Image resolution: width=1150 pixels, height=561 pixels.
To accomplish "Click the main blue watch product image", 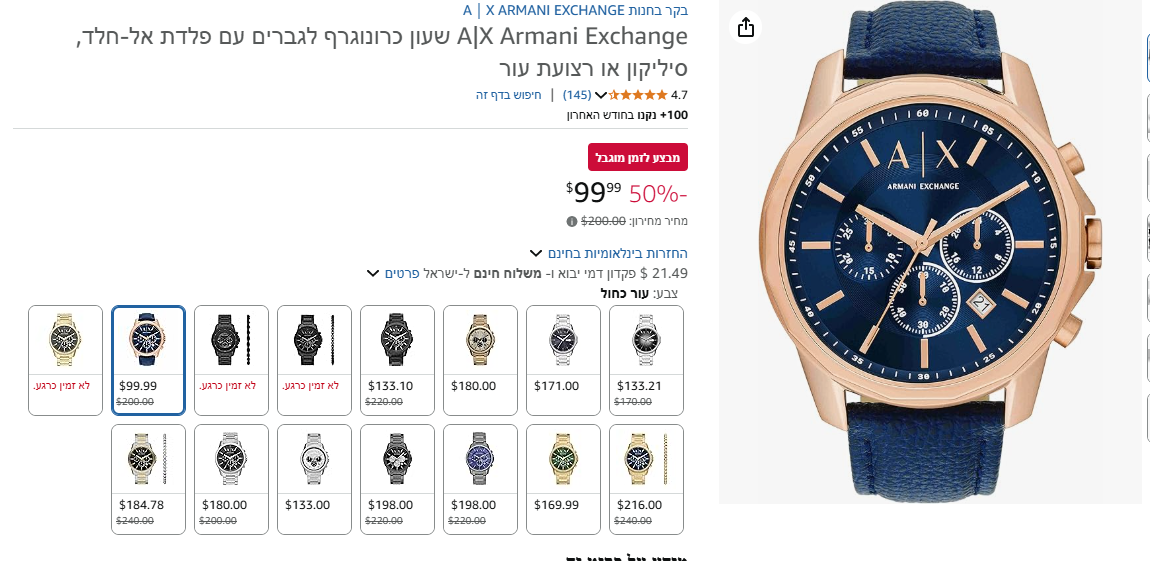I will coord(930,250).
